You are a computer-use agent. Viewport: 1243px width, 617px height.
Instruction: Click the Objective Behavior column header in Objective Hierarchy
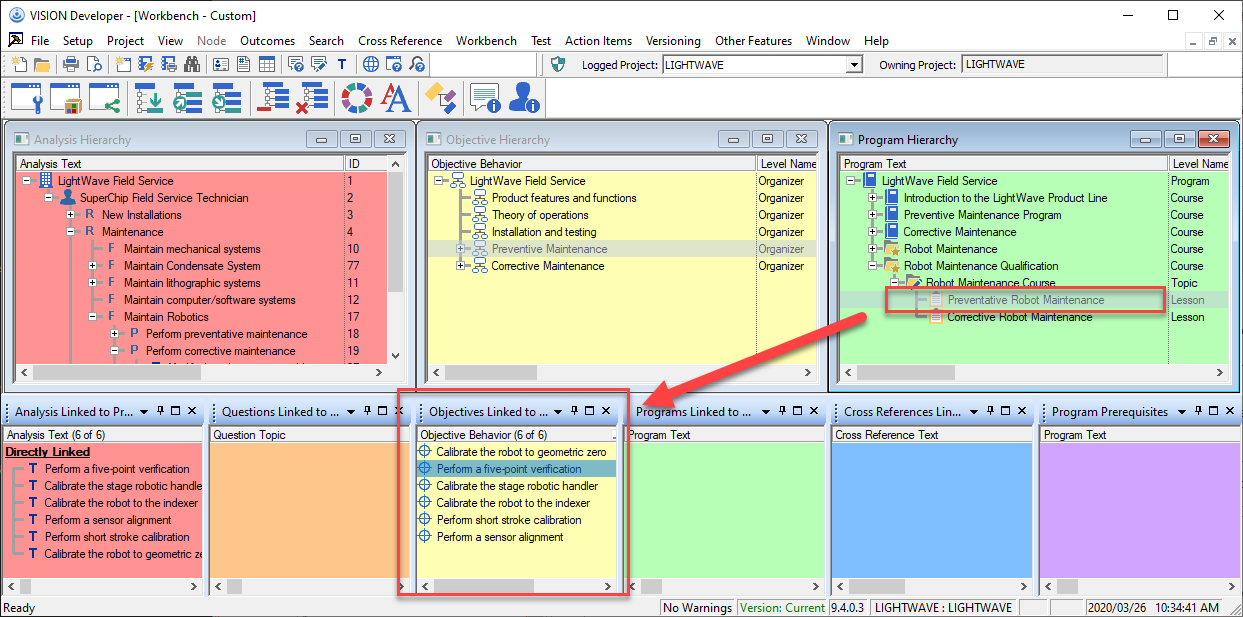point(592,164)
